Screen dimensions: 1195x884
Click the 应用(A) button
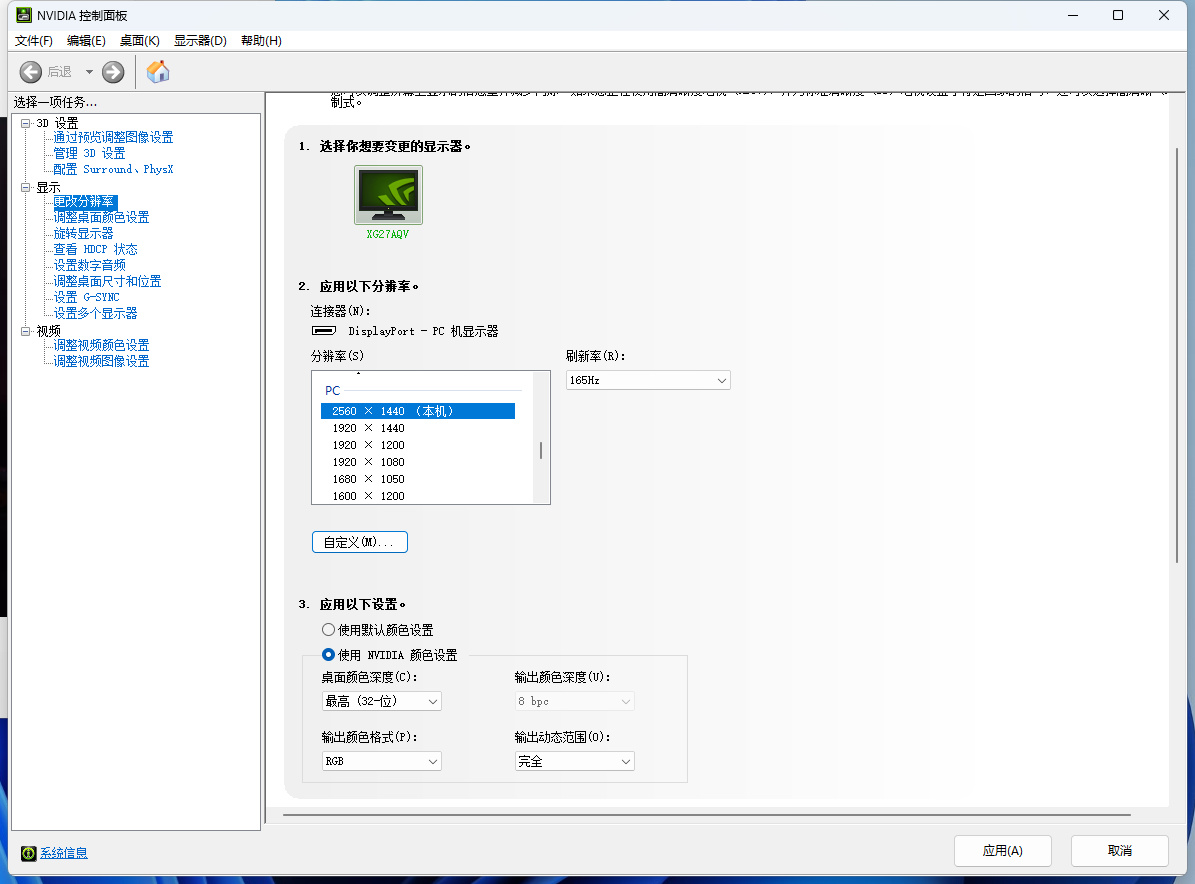coord(1003,851)
